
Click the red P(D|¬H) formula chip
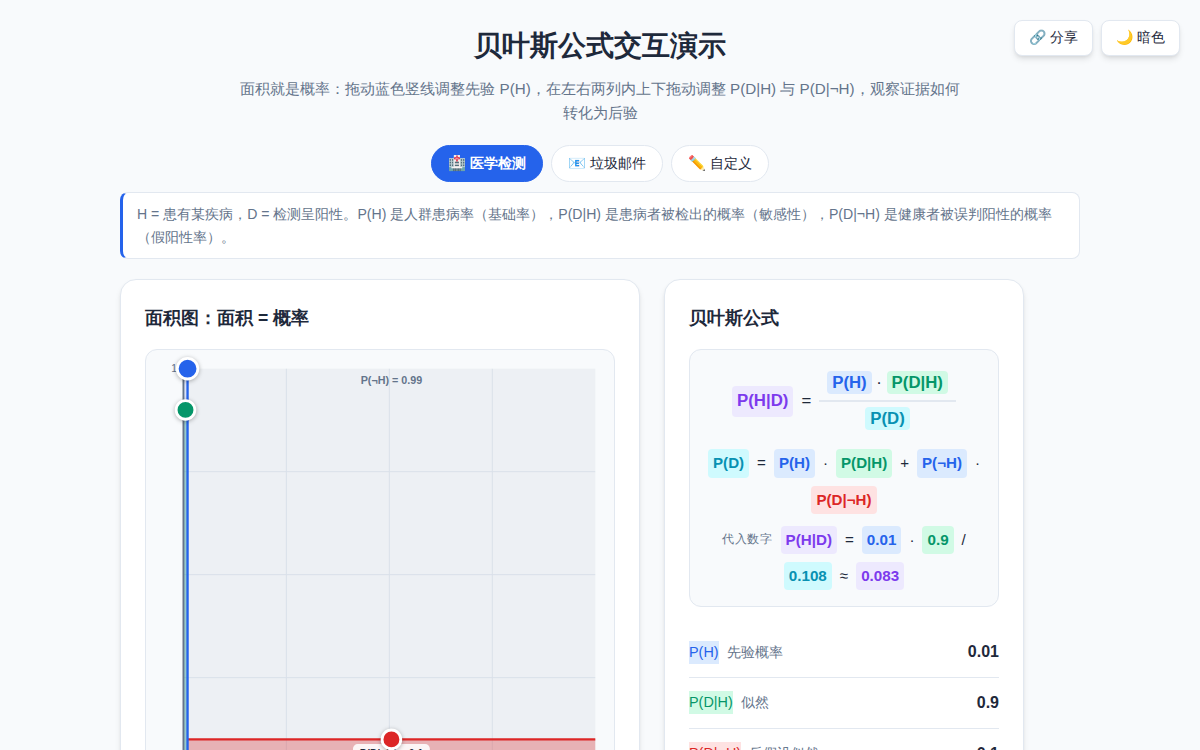(x=844, y=500)
